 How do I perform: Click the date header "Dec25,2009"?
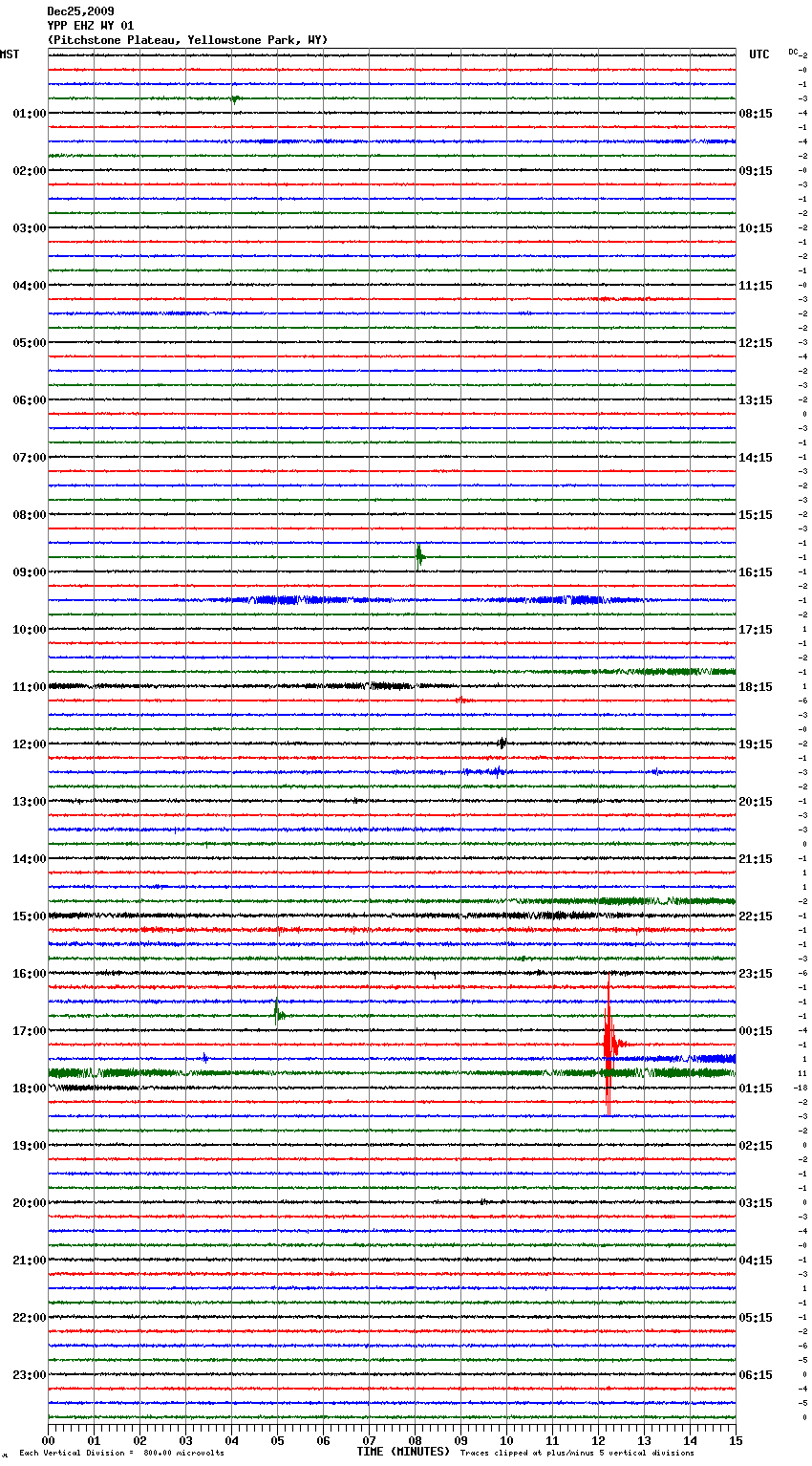pos(80,11)
